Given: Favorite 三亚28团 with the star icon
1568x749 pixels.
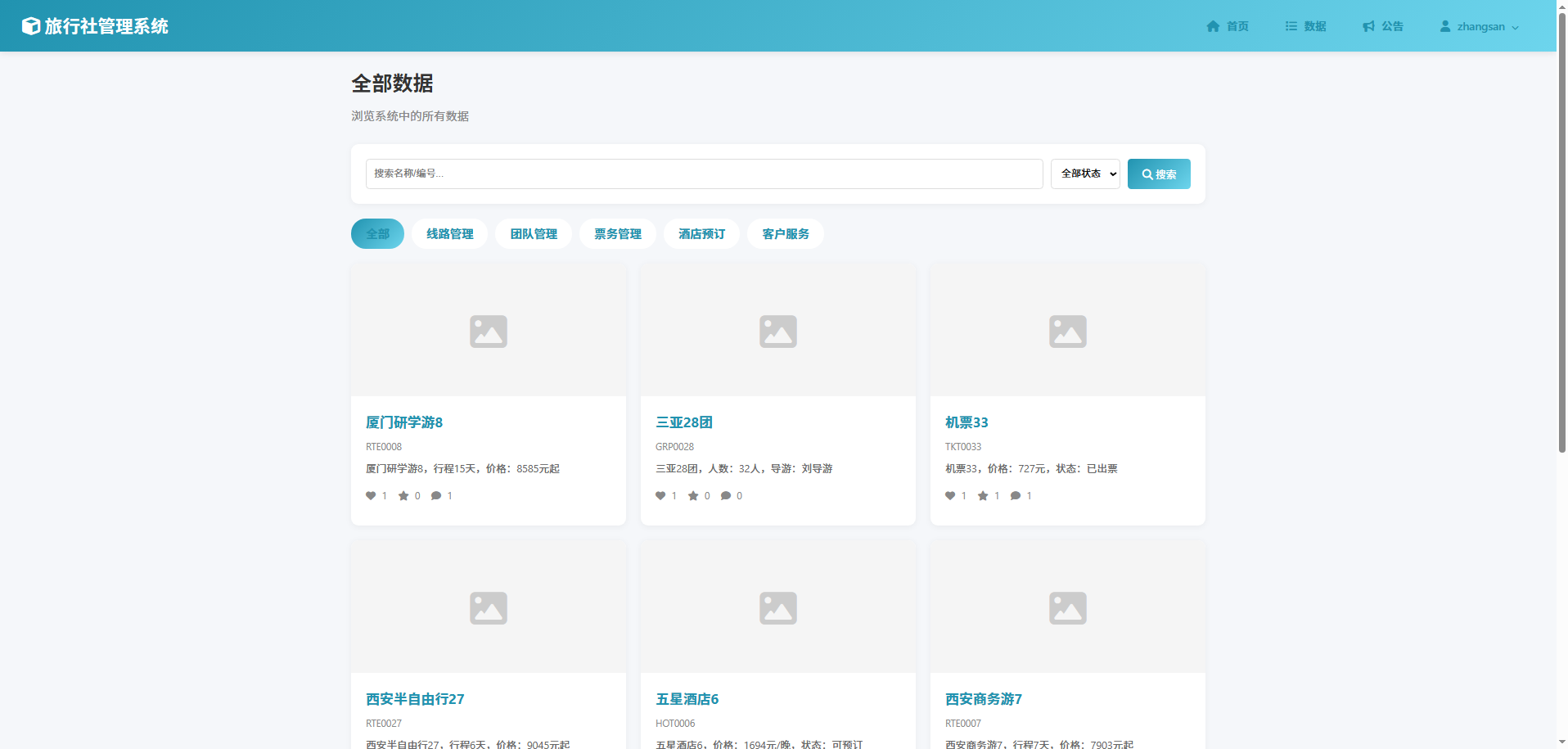Looking at the screenshot, I should click(693, 495).
